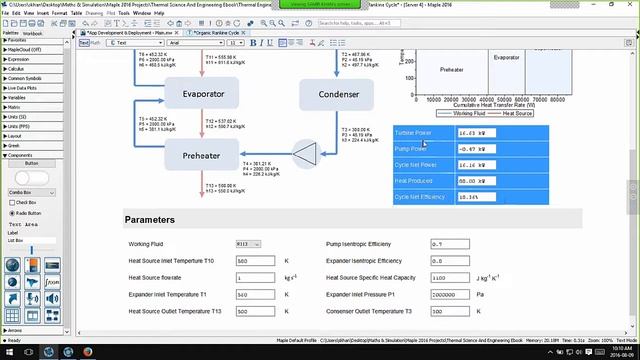Open Firefox from the taskbar
The image size is (640, 360).
(x=87, y=352)
